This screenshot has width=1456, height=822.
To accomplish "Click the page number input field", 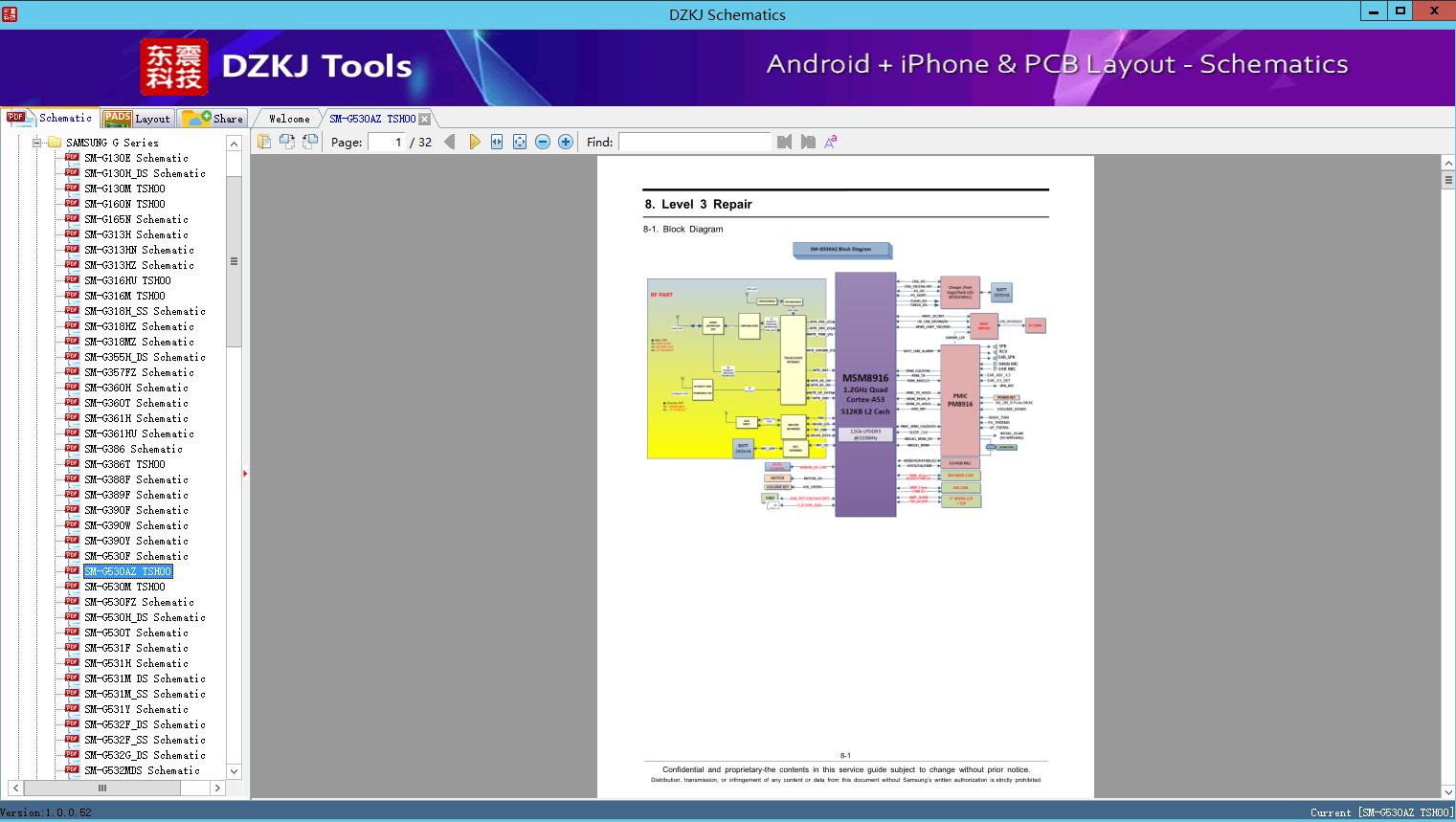I will click(x=387, y=142).
